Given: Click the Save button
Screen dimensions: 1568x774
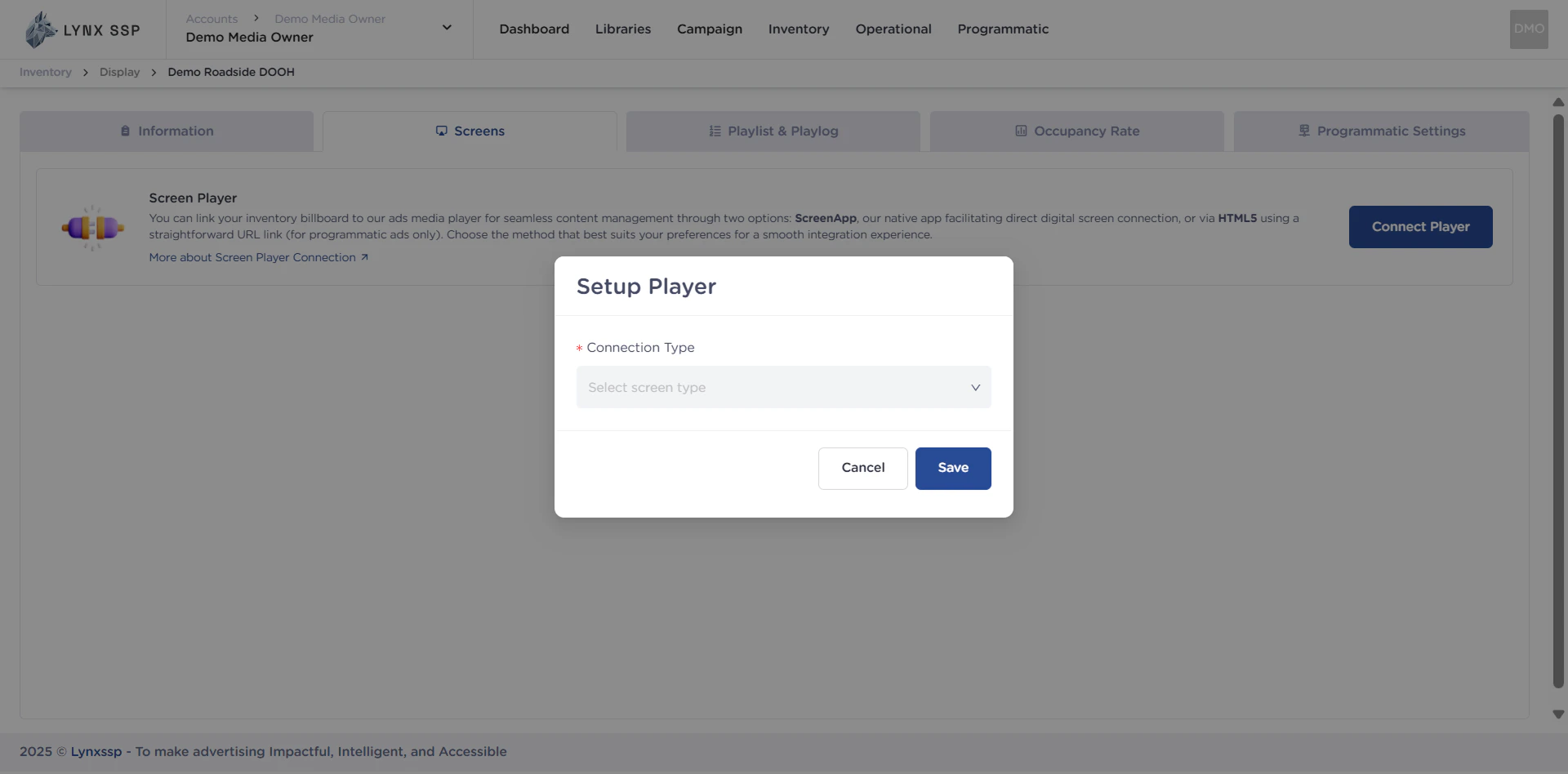Looking at the screenshot, I should click(x=953, y=468).
